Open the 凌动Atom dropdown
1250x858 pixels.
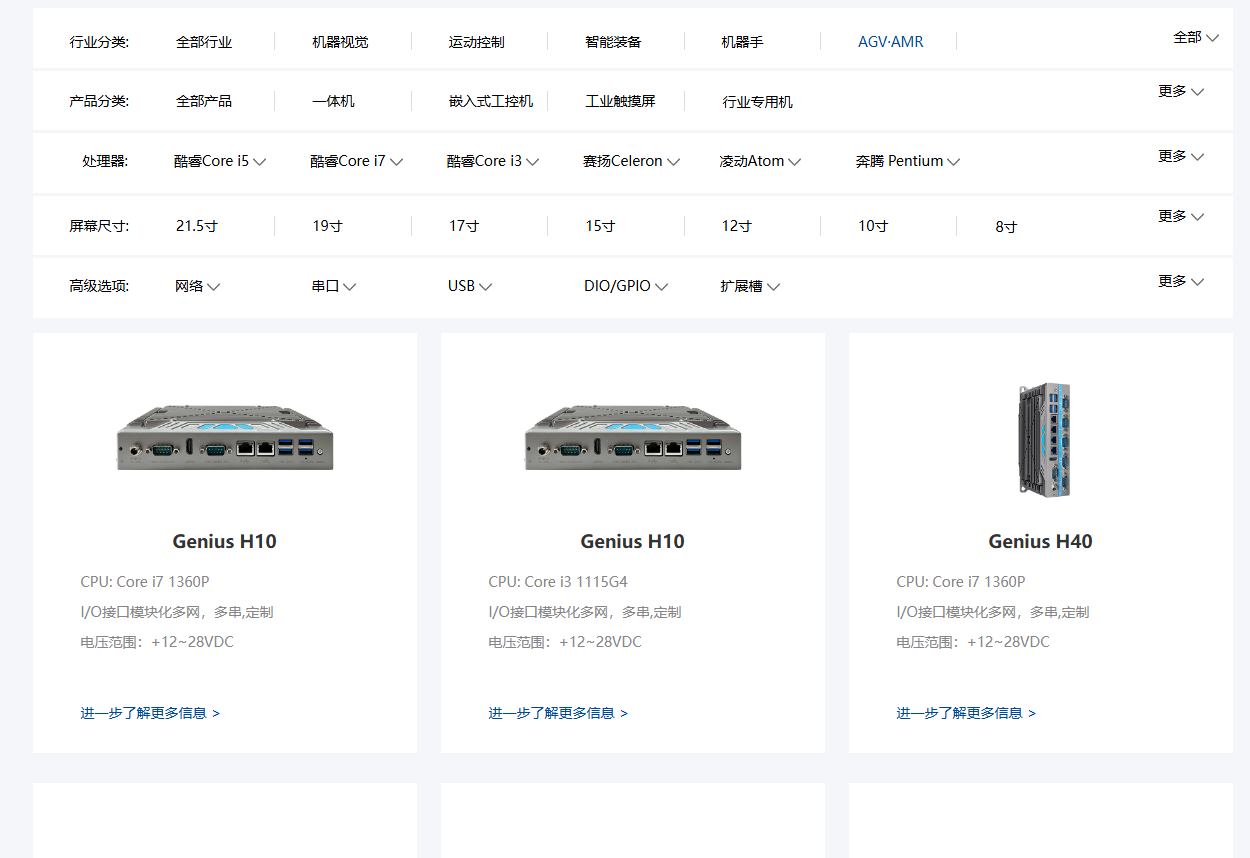(760, 161)
